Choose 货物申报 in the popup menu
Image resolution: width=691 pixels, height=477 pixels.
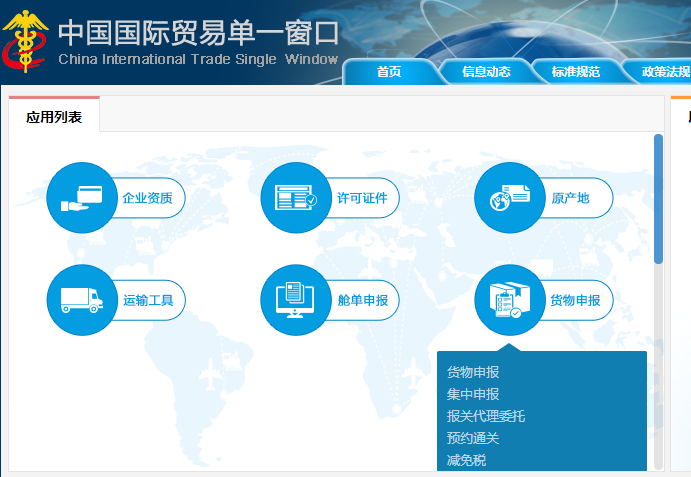pyautogui.click(x=473, y=372)
